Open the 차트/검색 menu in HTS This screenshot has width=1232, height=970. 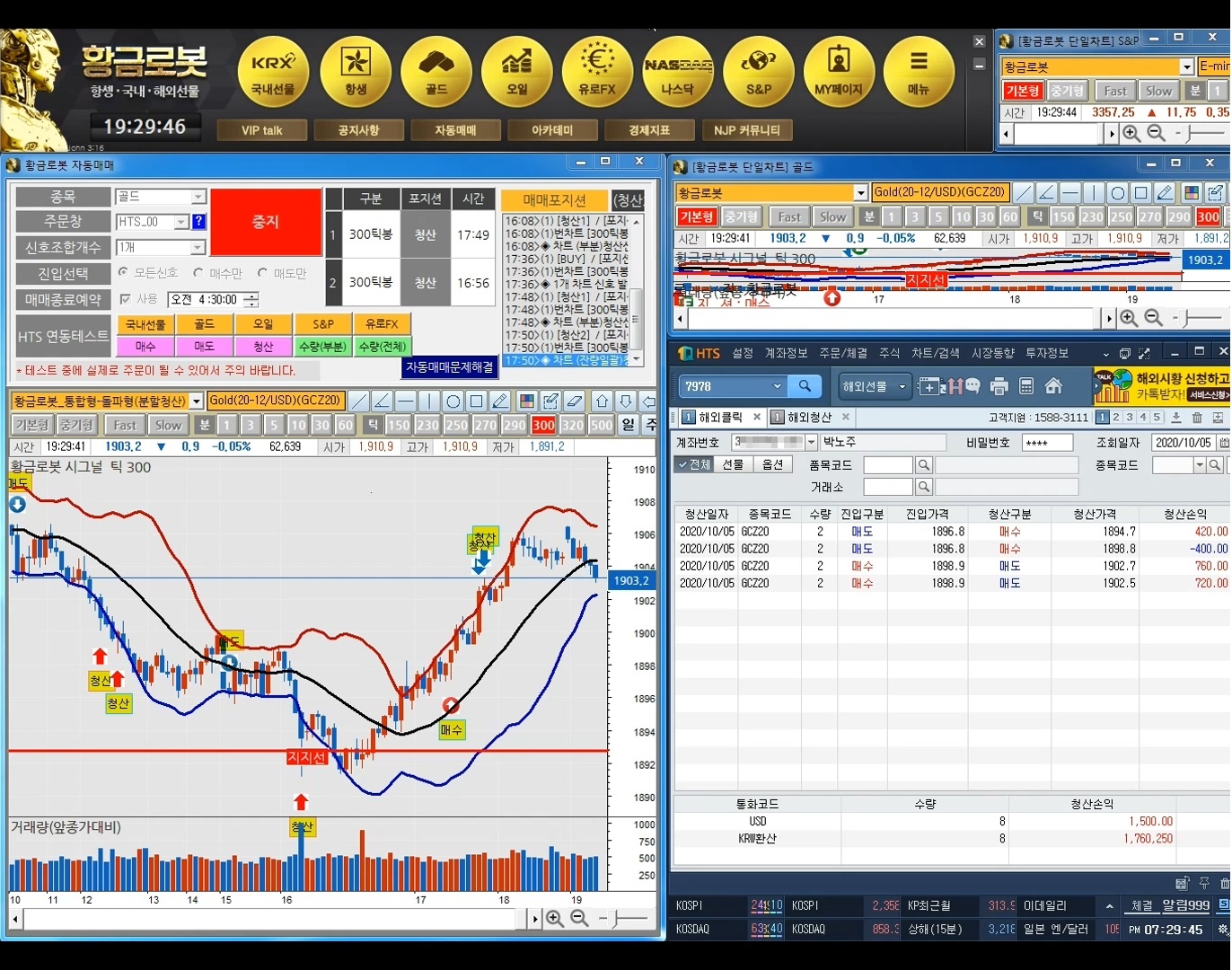(x=935, y=353)
